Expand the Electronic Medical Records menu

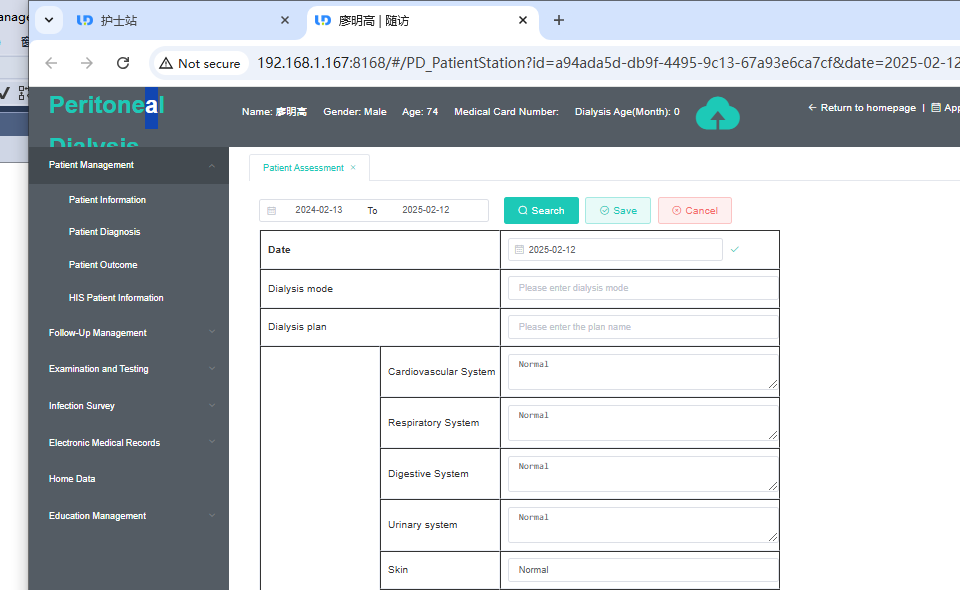(x=129, y=442)
